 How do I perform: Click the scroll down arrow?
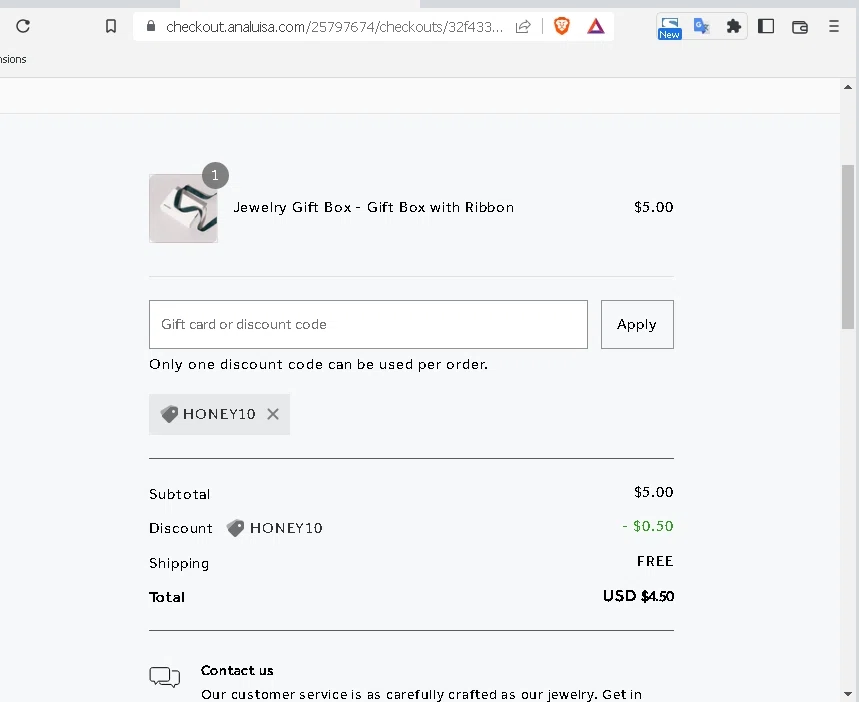[x=849, y=693]
